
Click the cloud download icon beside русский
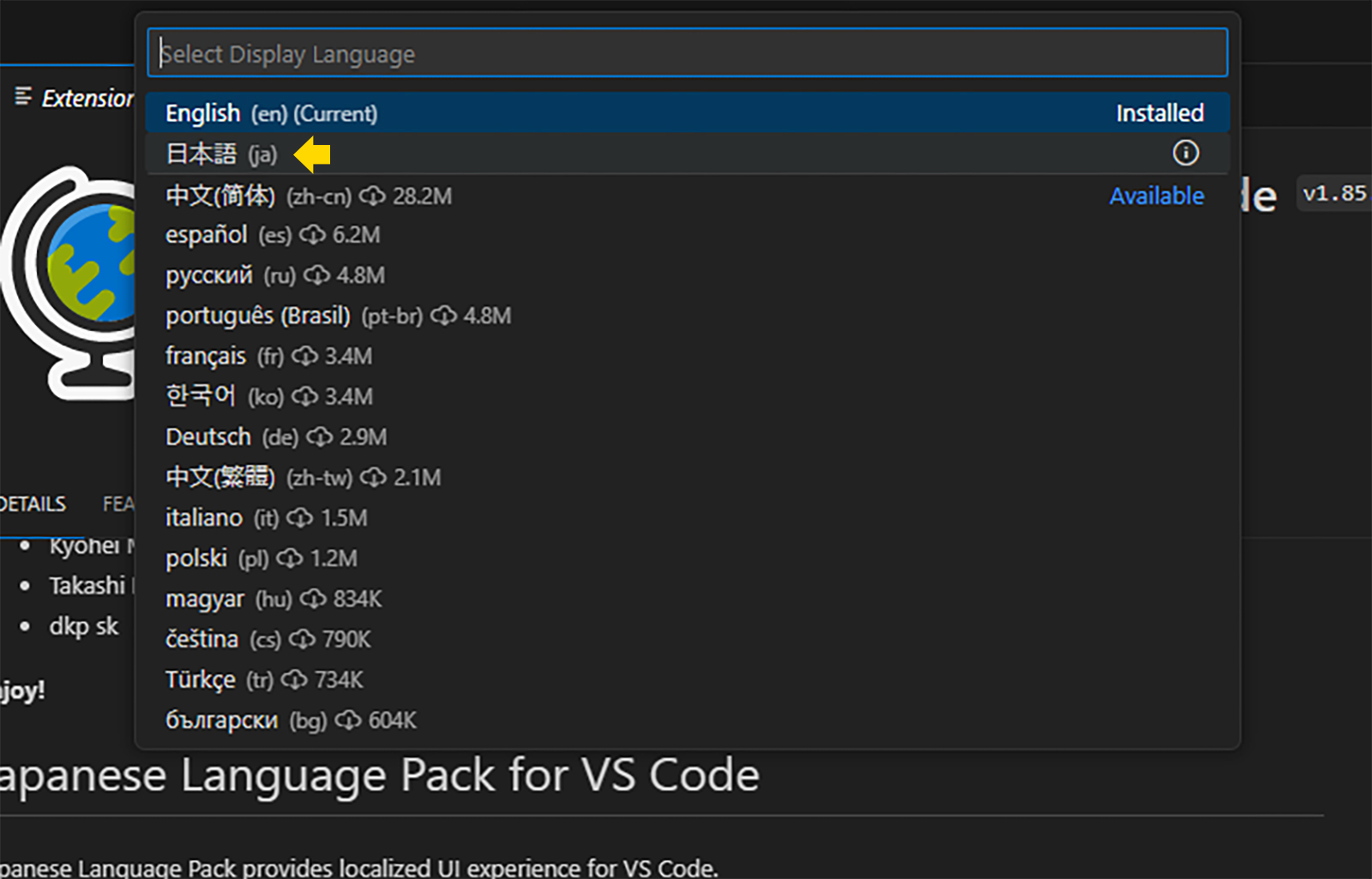(316, 275)
